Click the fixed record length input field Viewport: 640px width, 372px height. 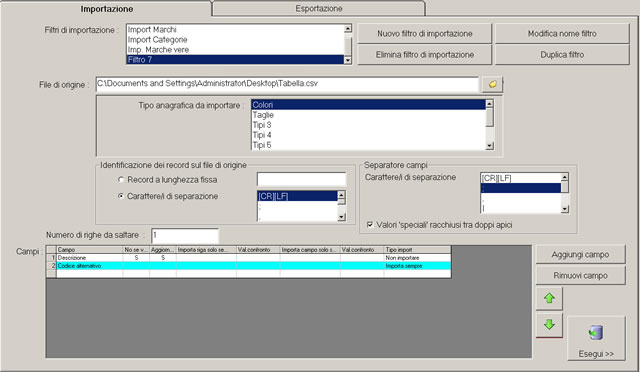coord(302,179)
